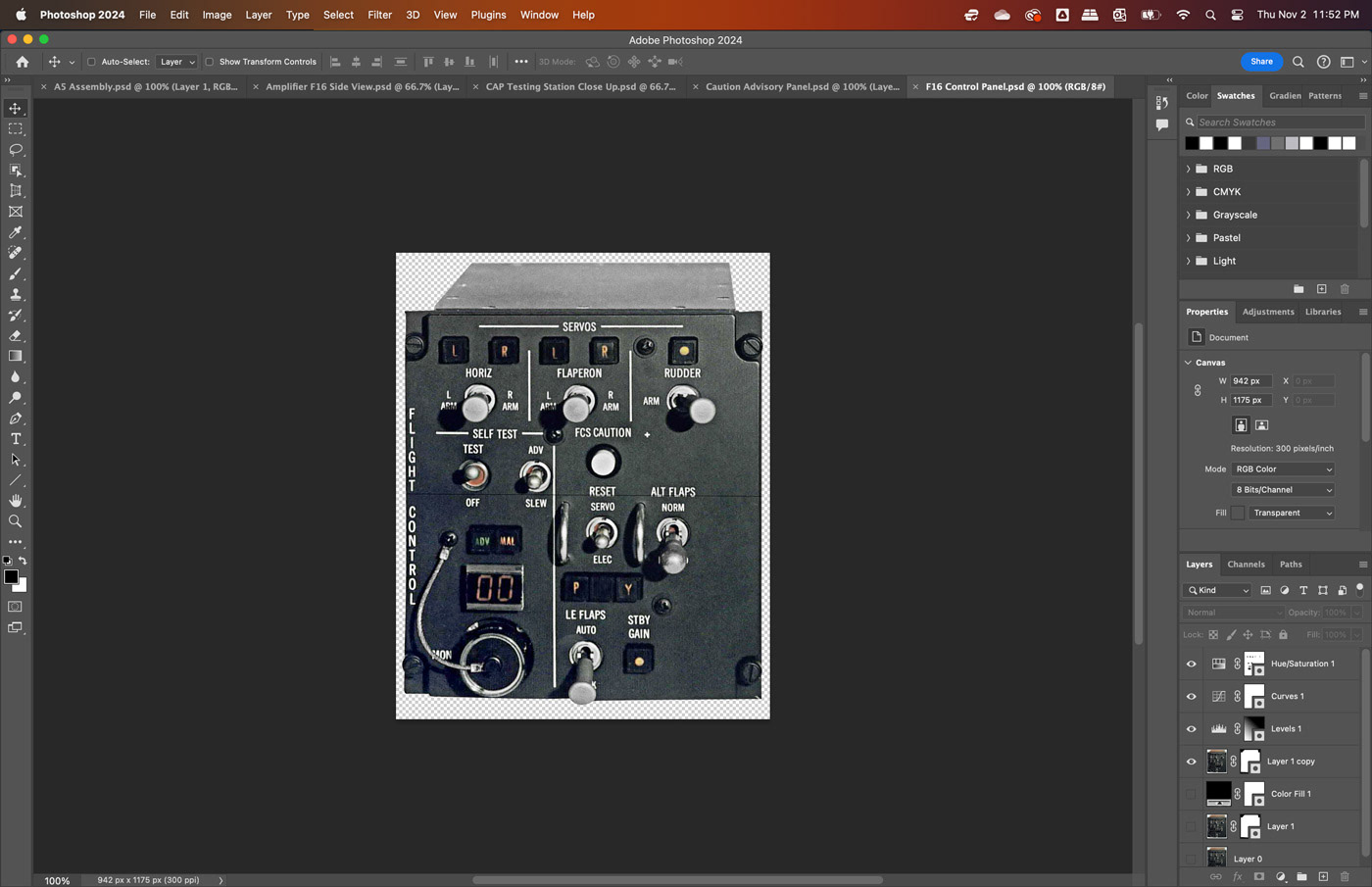Open the 8 Bits/Channel dropdown
The height and width of the screenshot is (887, 1372).
click(x=1283, y=490)
